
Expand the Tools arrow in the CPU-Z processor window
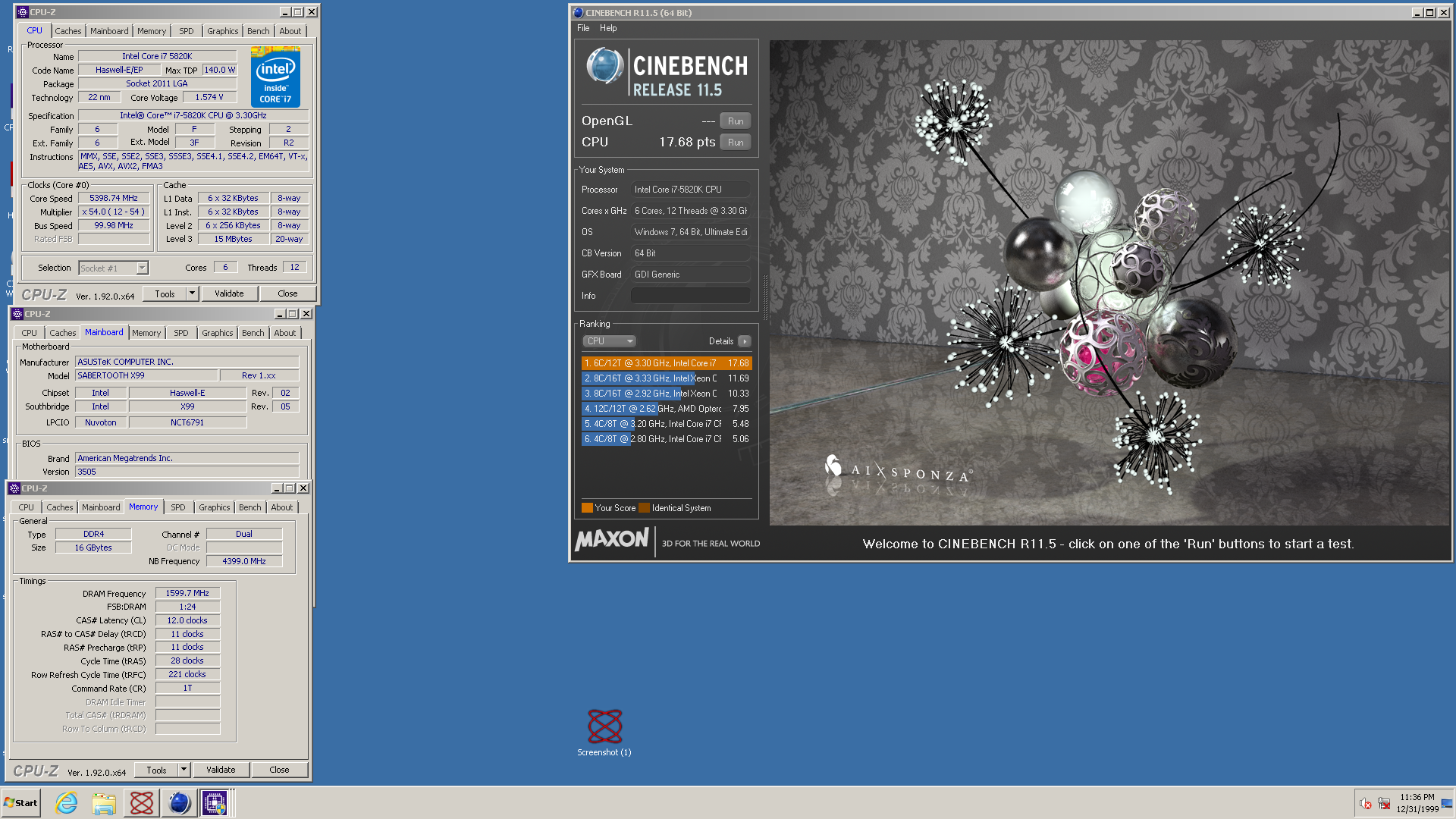[x=192, y=293]
